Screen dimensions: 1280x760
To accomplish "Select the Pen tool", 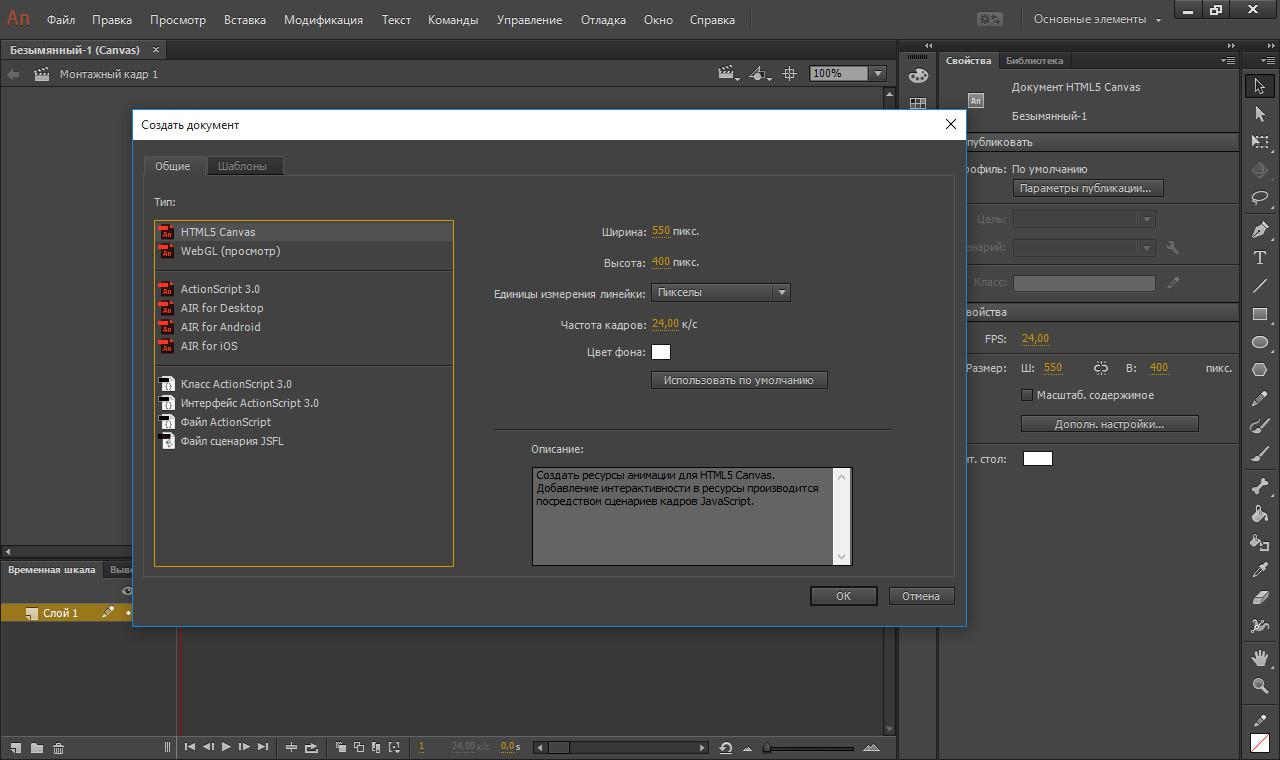I will 1260,230.
